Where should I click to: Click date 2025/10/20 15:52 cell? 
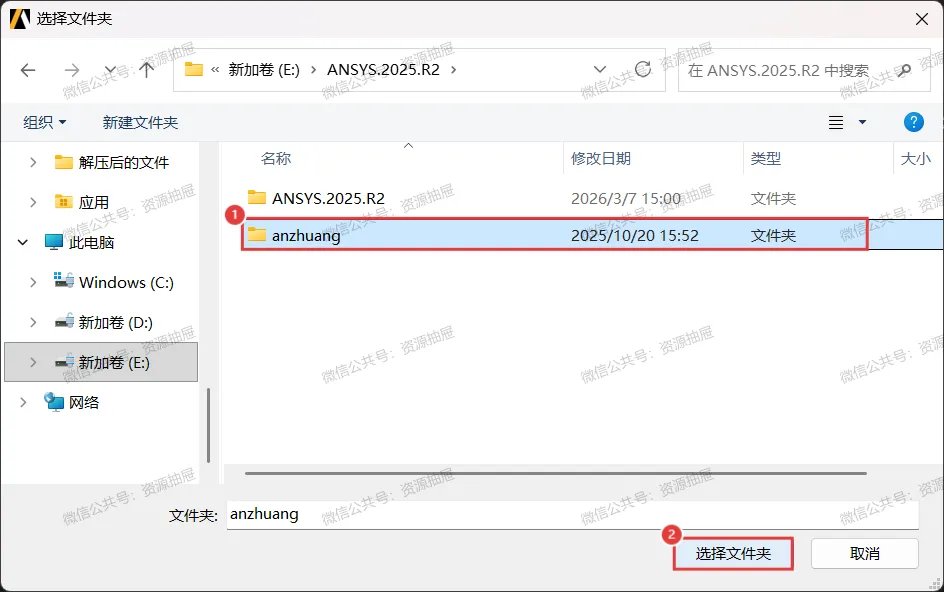pos(635,235)
